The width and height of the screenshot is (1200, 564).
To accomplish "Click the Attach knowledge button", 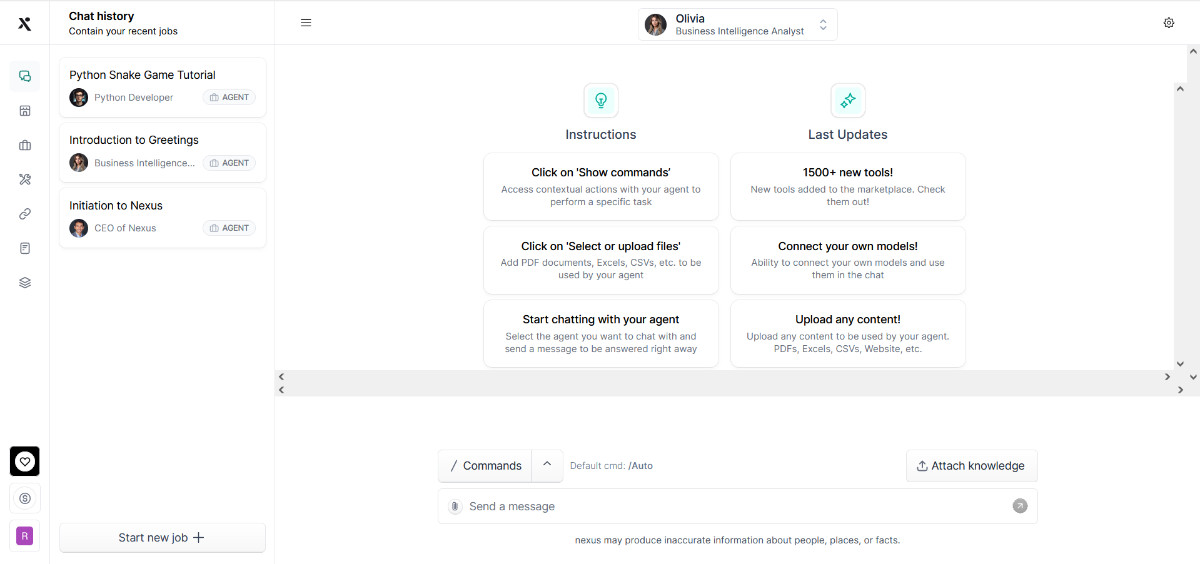I will point(972,465).
